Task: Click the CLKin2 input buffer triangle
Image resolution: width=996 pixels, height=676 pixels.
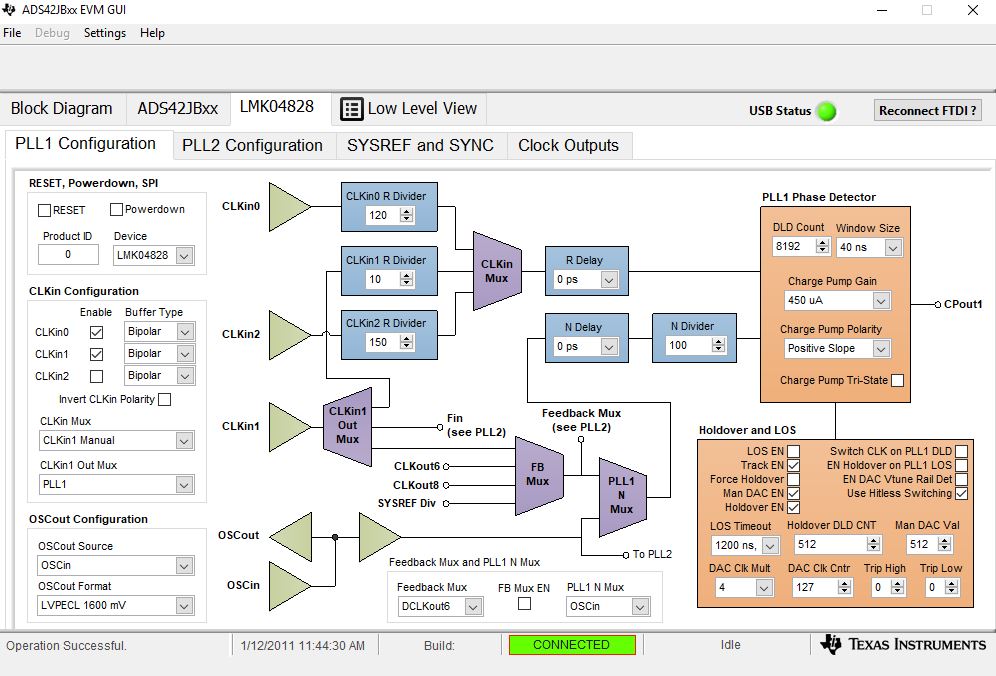Action: pos(289,335)
